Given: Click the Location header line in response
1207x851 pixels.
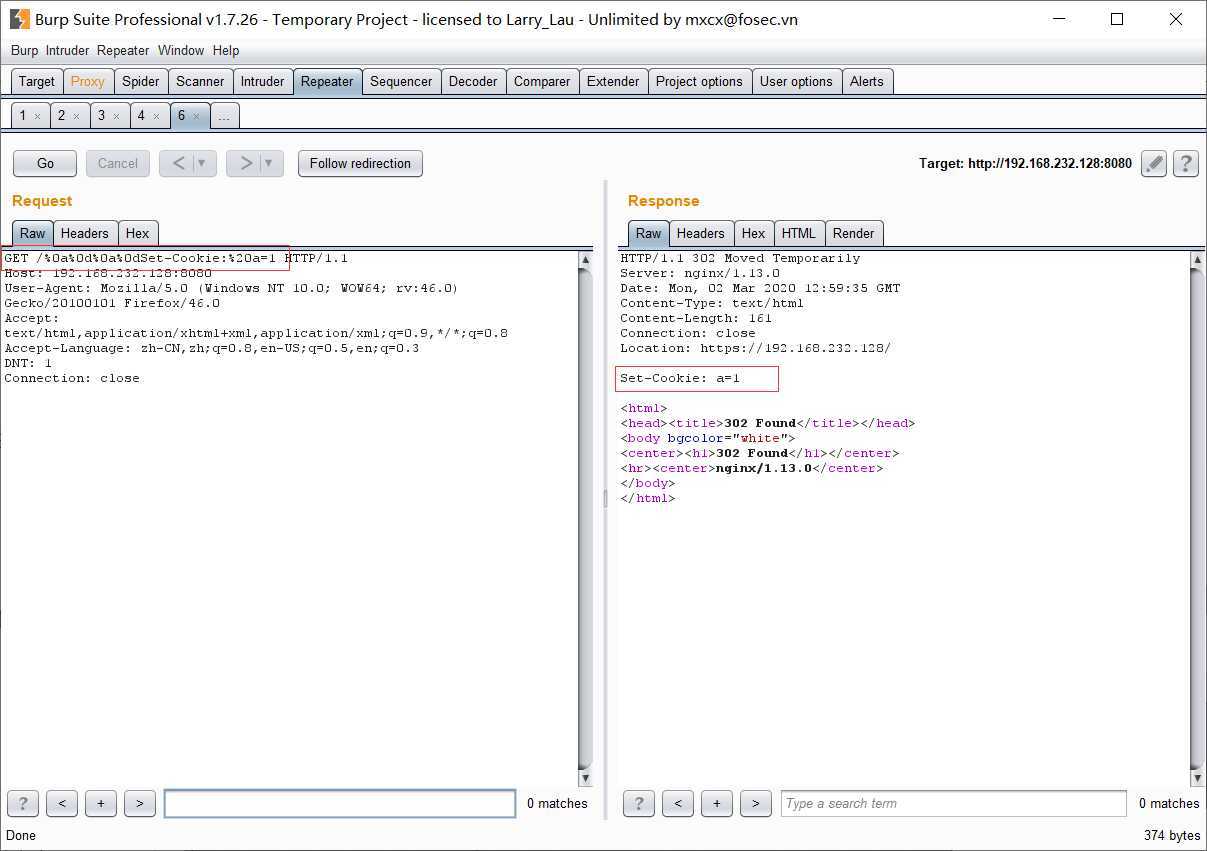Looking at the screenshot, I should [755, 348].
